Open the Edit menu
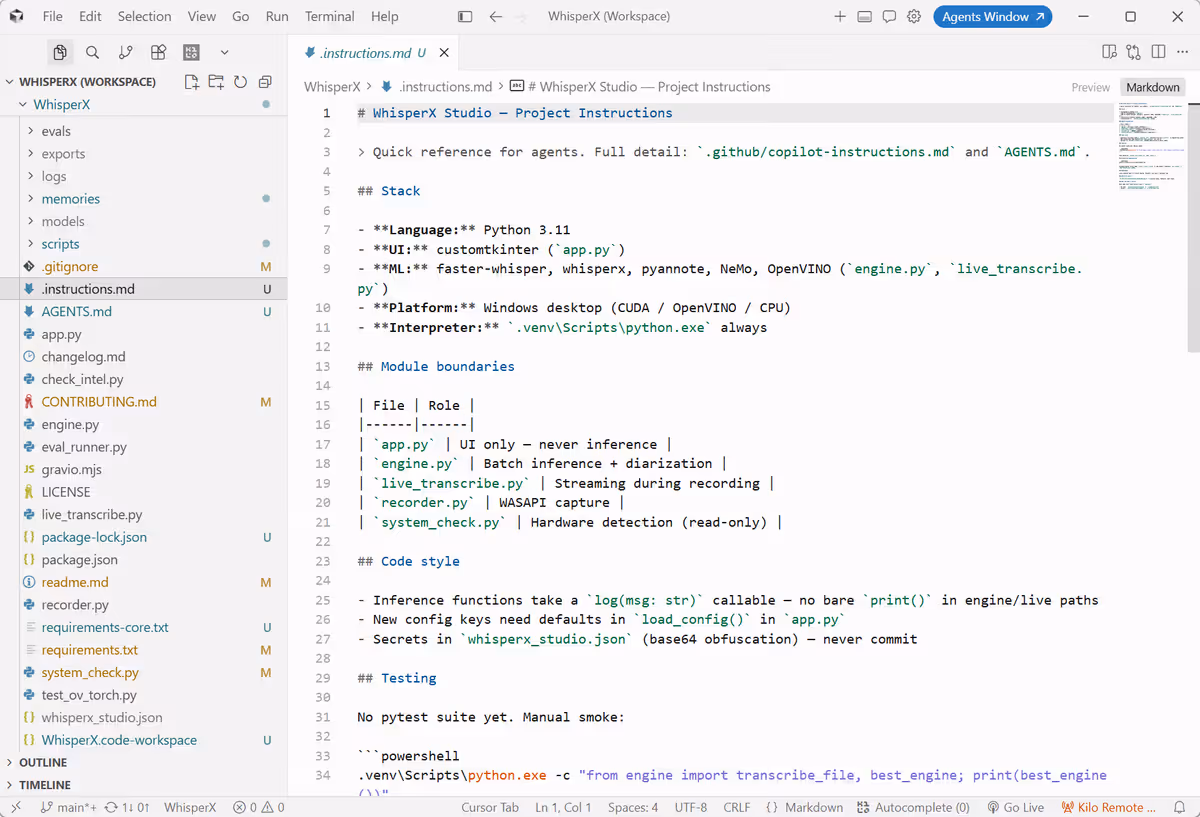This screenshot has height=817, width=1200. click(90, 16)
